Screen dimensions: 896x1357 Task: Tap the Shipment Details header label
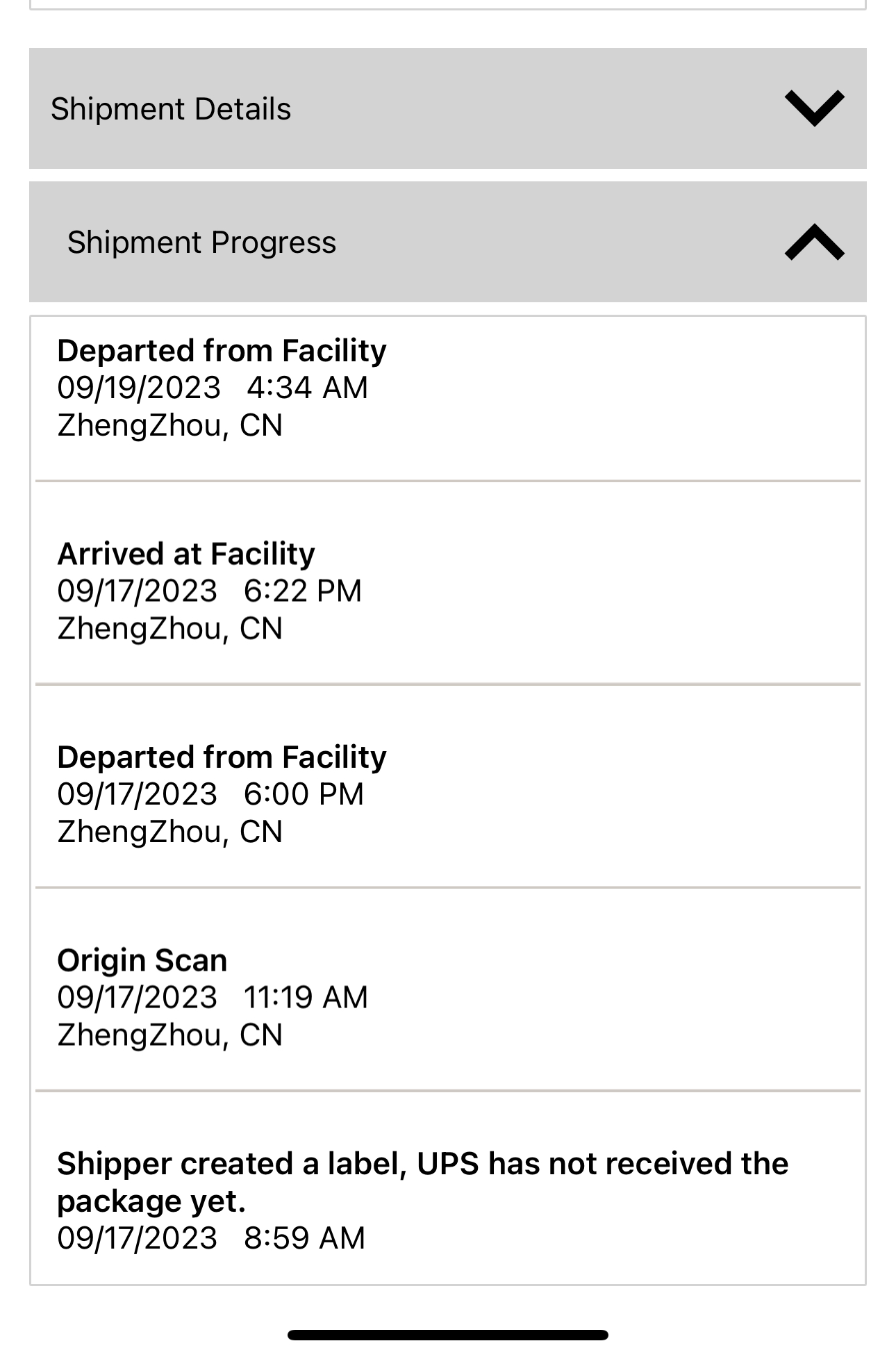point(171,109)
